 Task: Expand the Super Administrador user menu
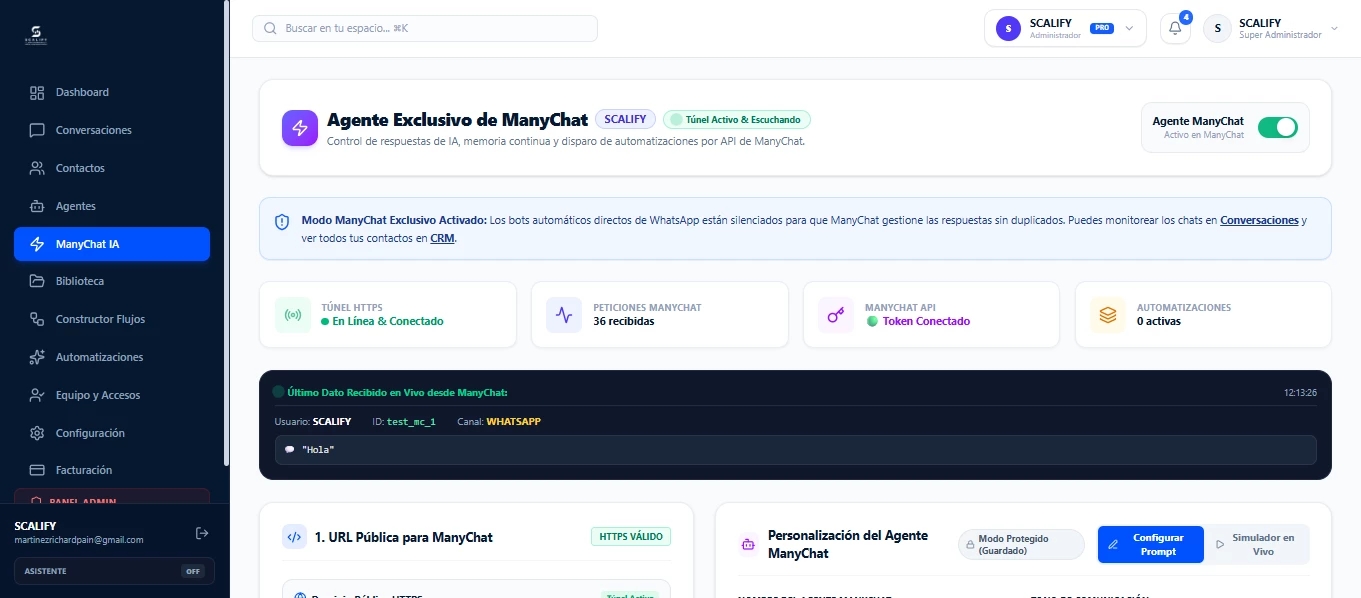(x=1271, y=28)
